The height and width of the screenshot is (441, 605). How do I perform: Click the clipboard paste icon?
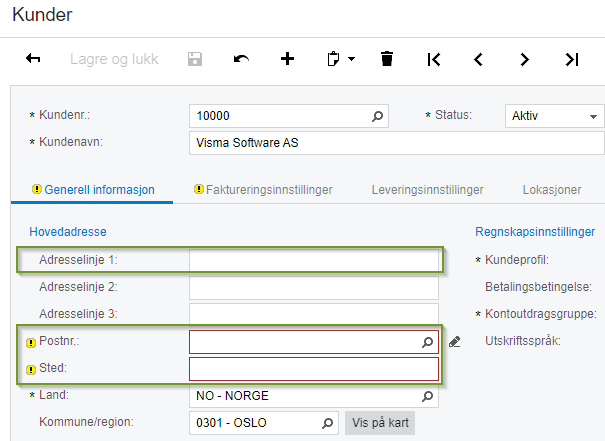click(x=333, y=59)
